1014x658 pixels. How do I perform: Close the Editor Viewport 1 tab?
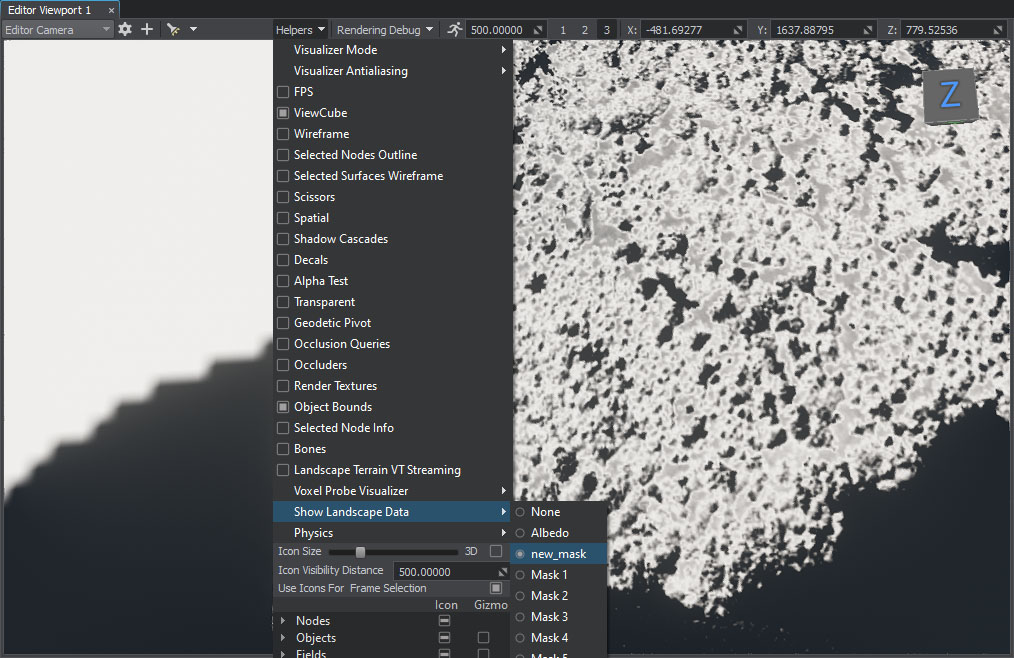(x=110, y=10)
